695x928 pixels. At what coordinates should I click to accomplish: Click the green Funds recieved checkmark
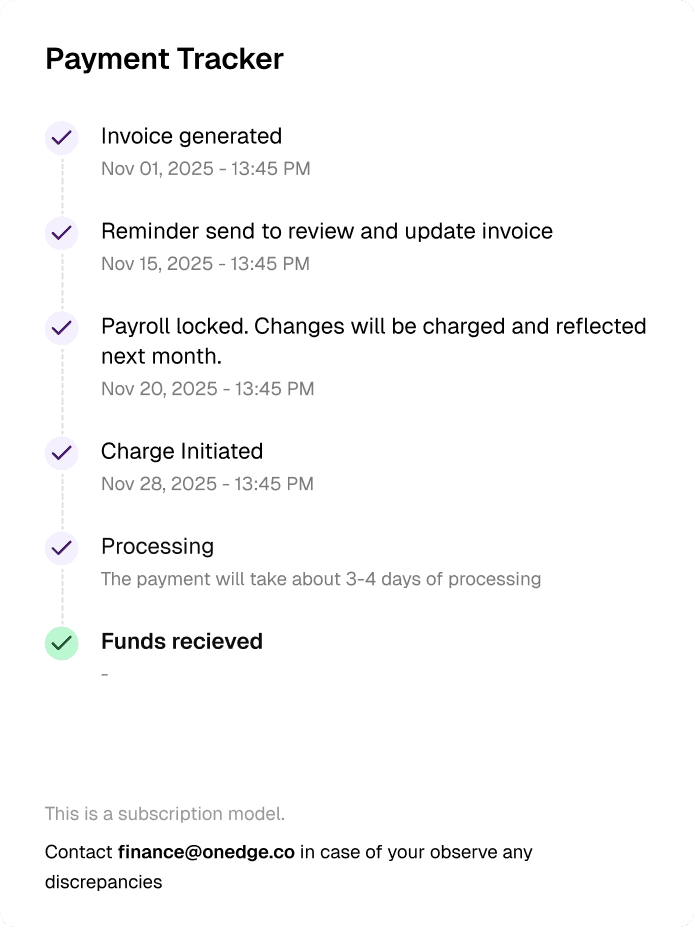[x=62, y=643]
